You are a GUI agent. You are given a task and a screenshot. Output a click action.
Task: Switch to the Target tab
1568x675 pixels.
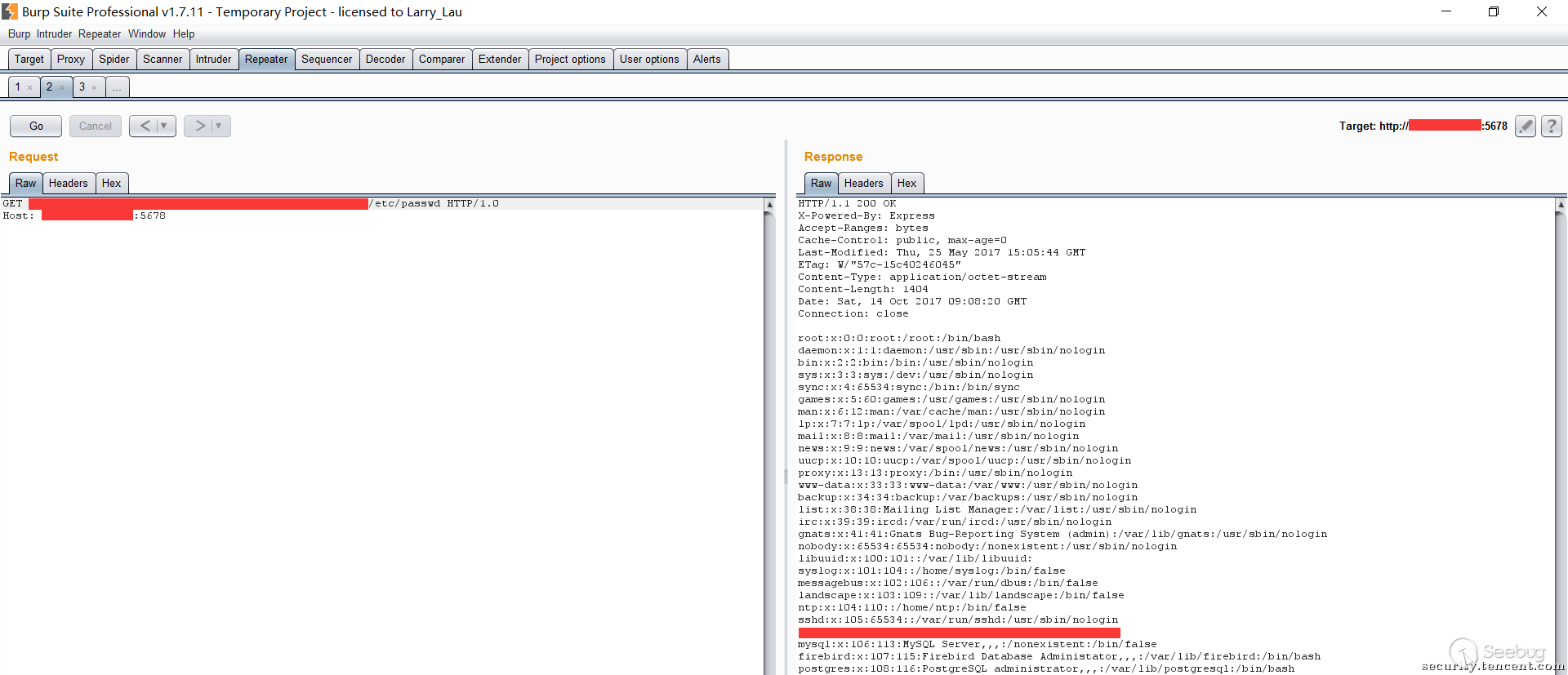(29, 59)
